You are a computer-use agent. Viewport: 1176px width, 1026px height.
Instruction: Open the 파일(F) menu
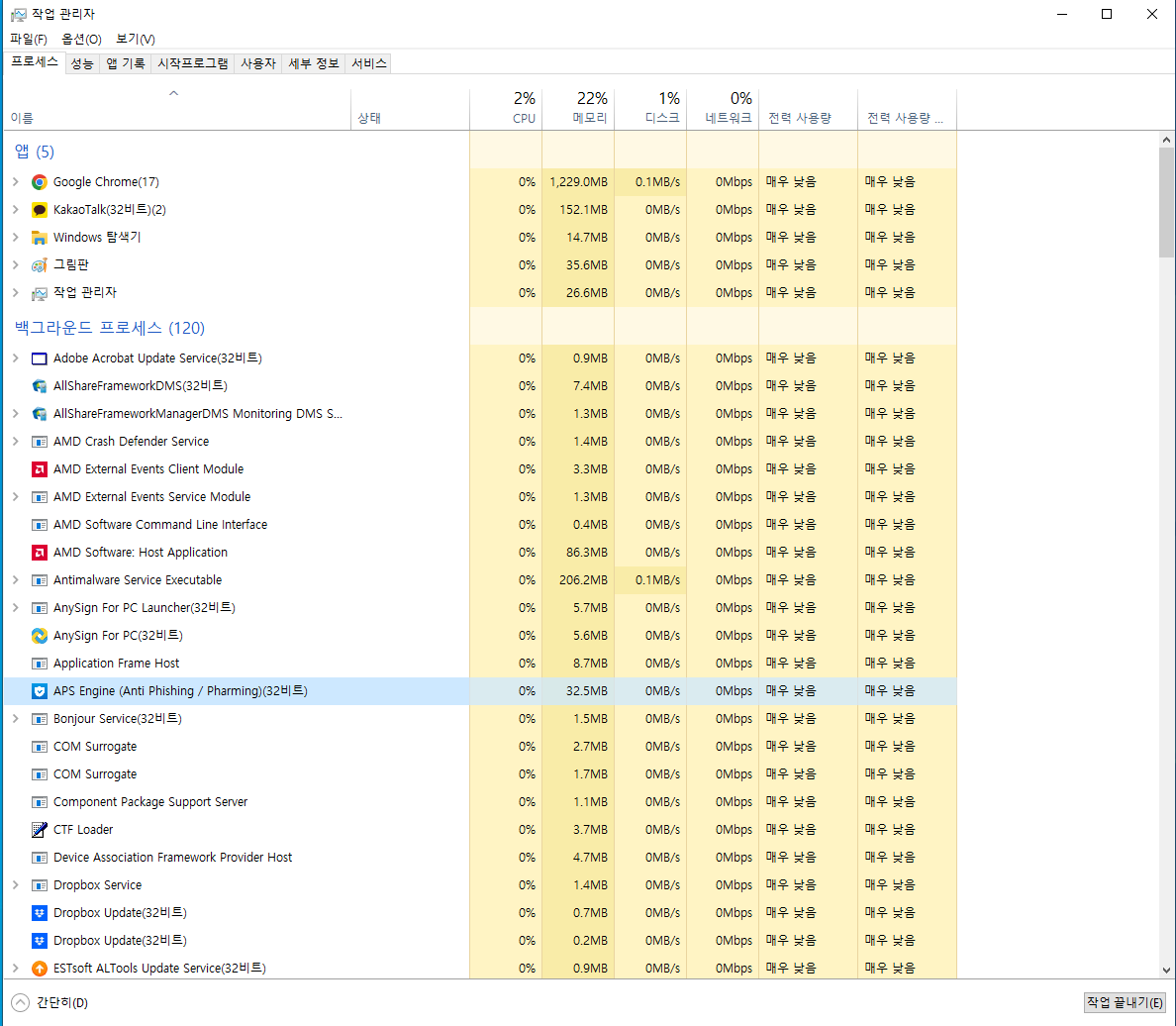click(x=29, y=39)
